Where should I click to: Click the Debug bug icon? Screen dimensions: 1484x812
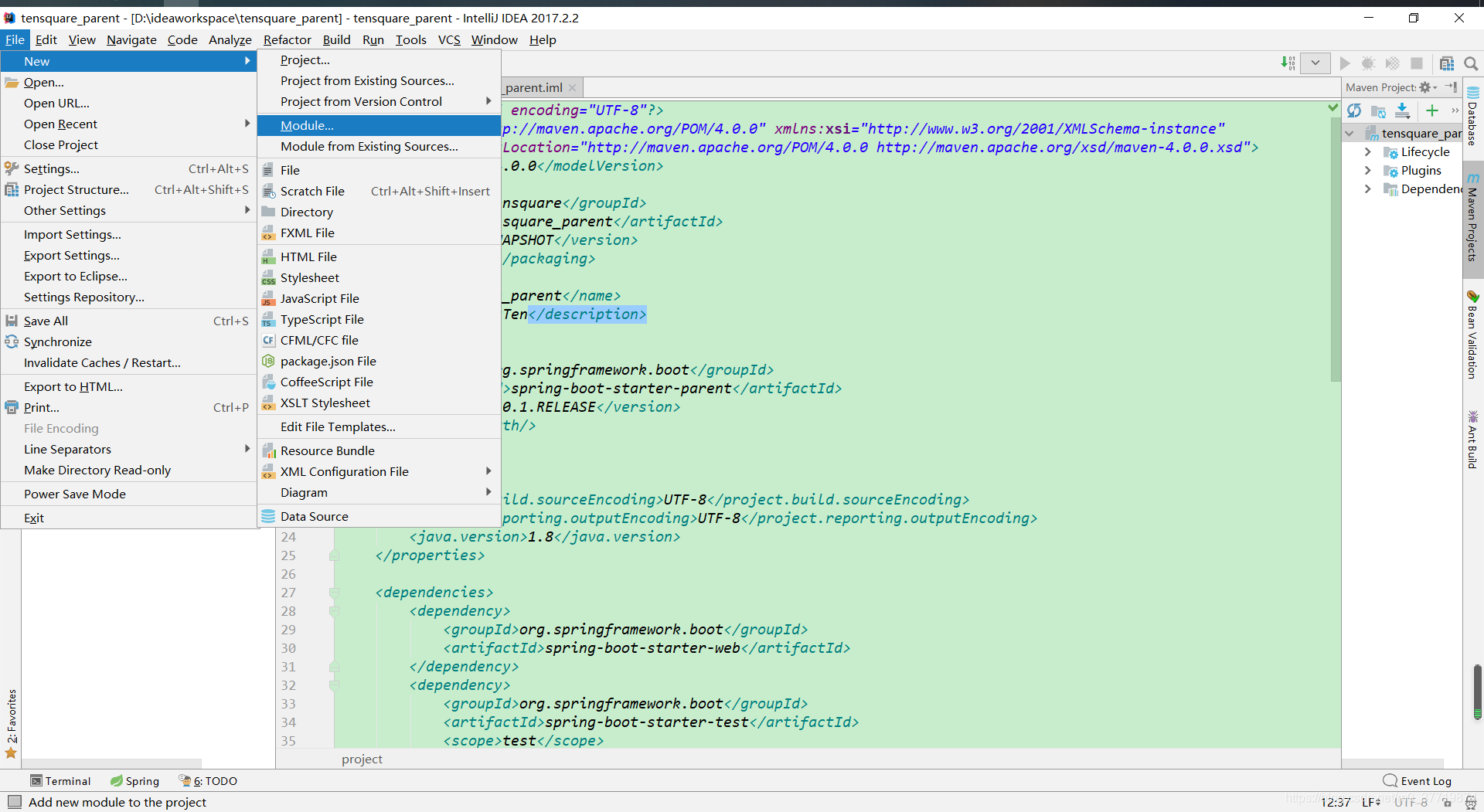pyautogui.click(x=1368, y=63)
